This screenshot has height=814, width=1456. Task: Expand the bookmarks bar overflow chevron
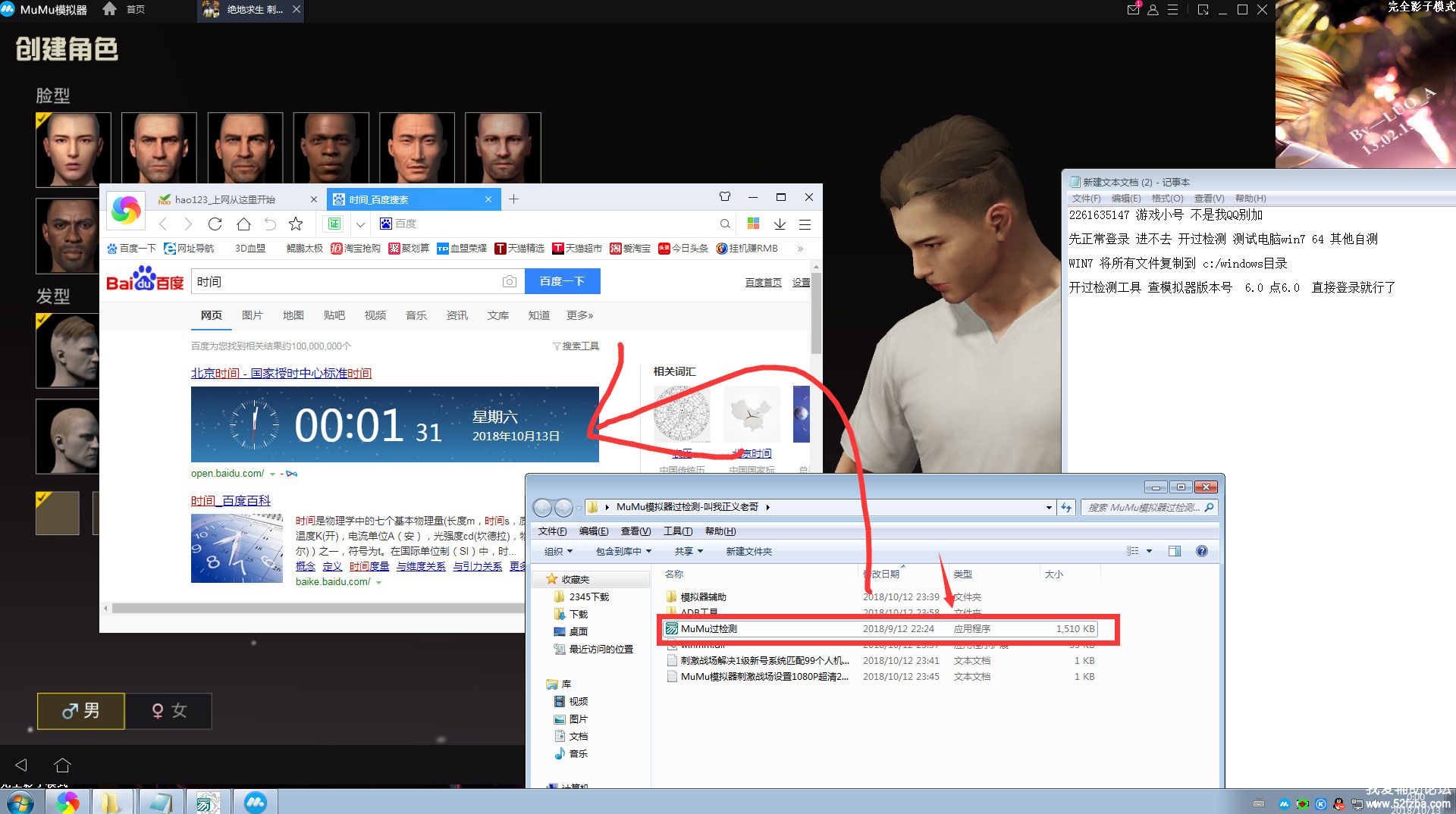799,248
